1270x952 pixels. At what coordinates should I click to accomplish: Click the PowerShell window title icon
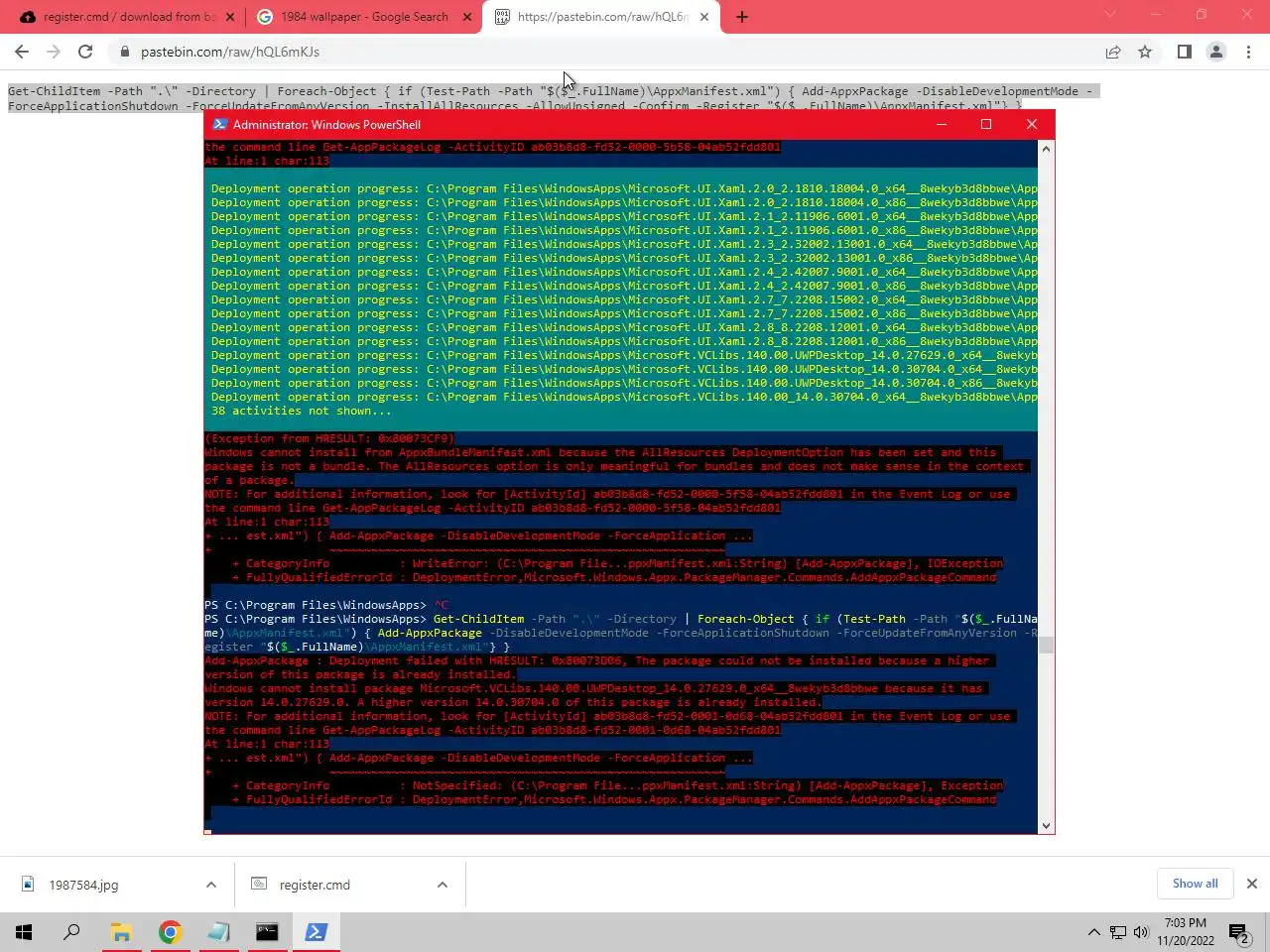tap(219, 124)
